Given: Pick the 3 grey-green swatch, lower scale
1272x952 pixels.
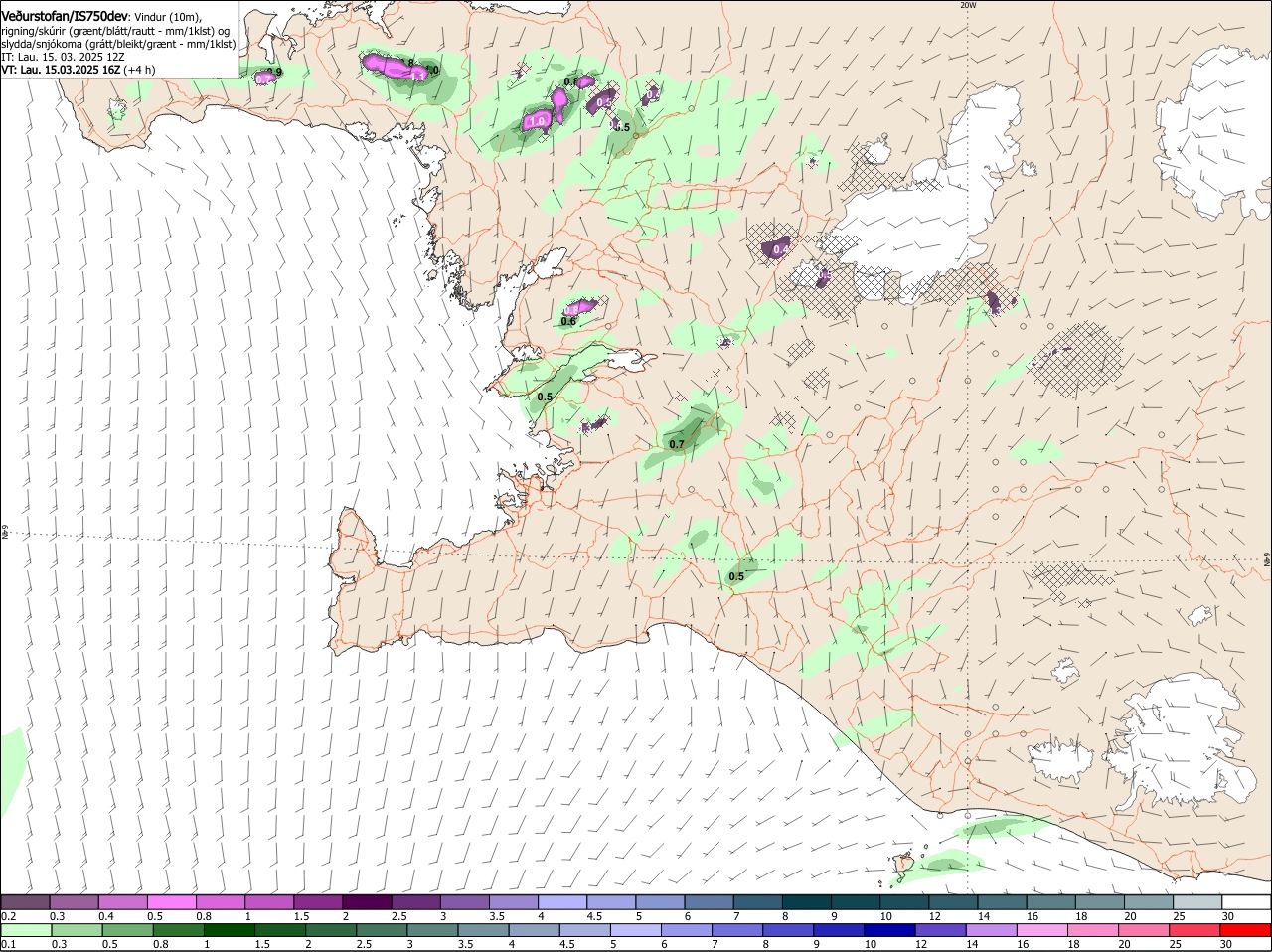Looking at the screenshot, I should tap(432, 930).
